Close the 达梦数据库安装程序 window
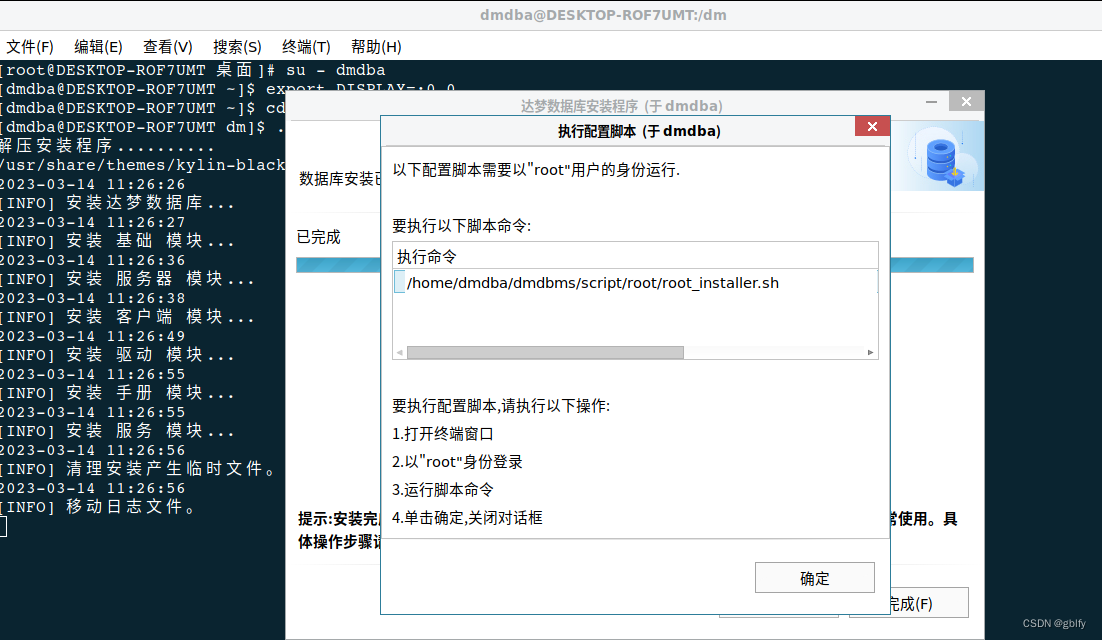Viewport: 1102px width, 640px height. click(x=966, y=101)
